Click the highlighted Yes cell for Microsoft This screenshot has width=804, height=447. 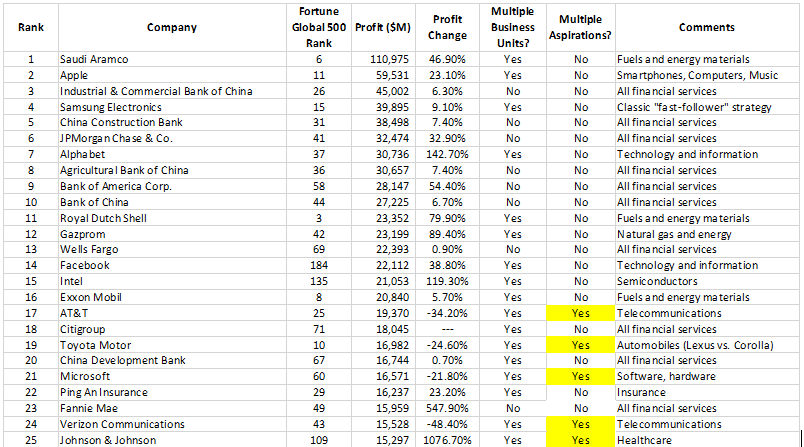pos(580,376)
